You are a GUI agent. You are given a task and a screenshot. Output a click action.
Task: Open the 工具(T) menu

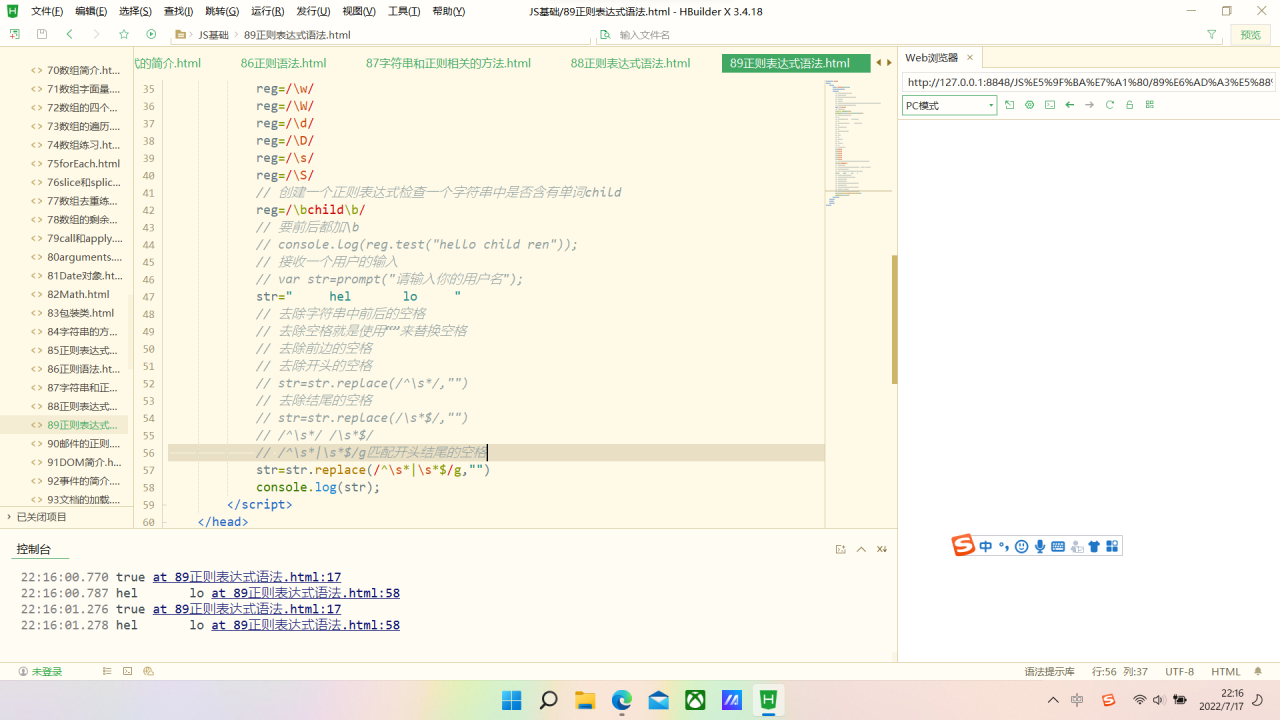pos(404,11)
